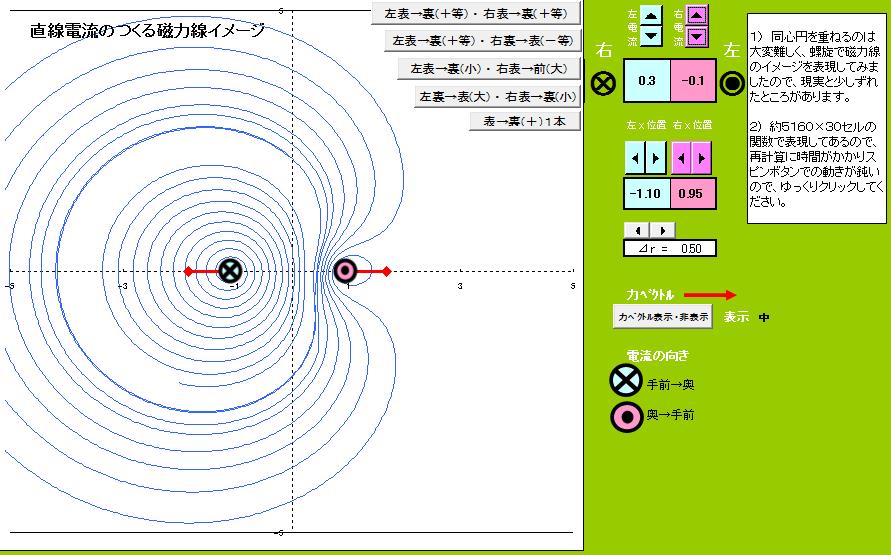The image size is (891, 555).
Task: Click the pink dotted-circle wire marker in the graph
Action: (x=345, y=271)
